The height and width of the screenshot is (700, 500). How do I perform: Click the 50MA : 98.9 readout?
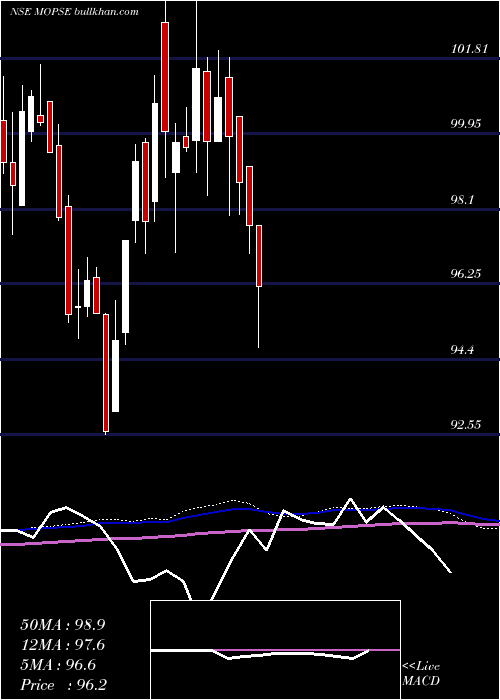coord(63,625)
